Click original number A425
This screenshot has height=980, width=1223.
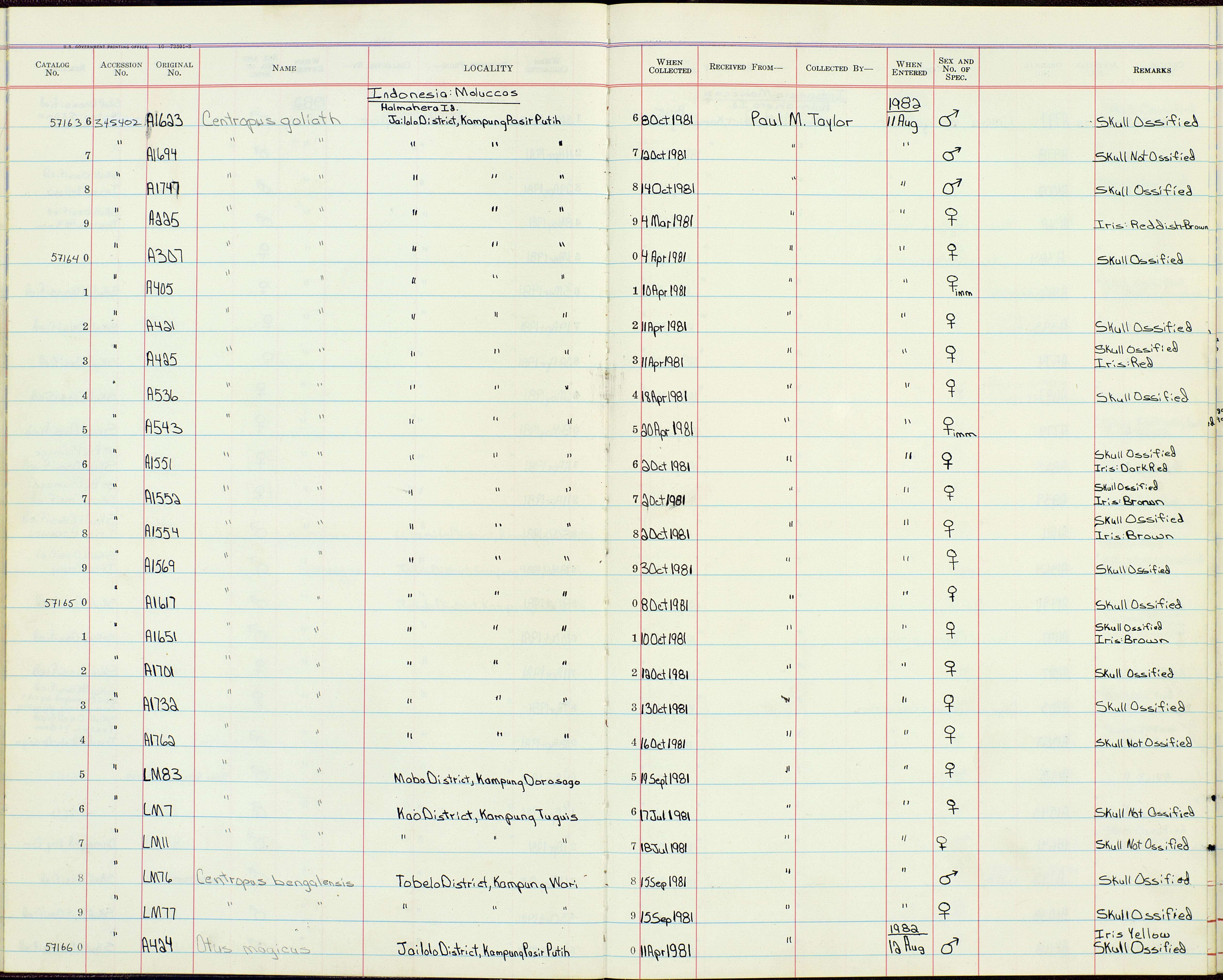coord(162,359)
